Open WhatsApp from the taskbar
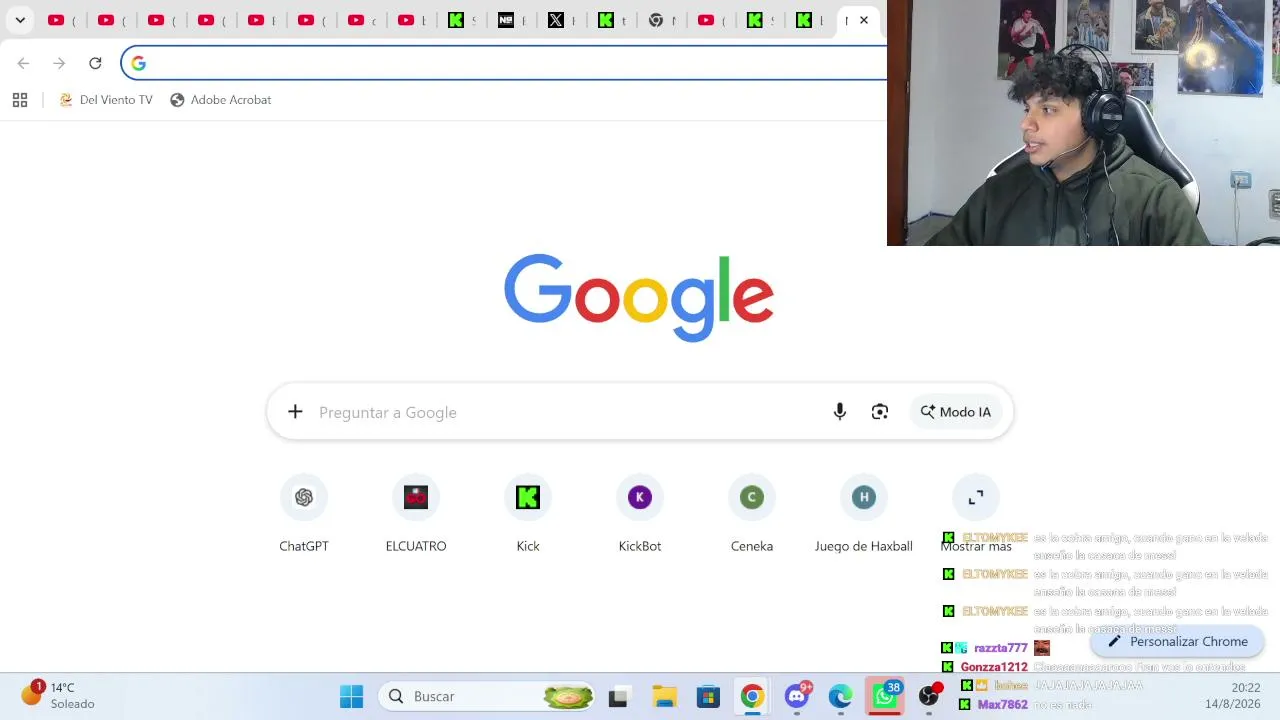This screenshot has width=1280, height=720. pos(885,697)
